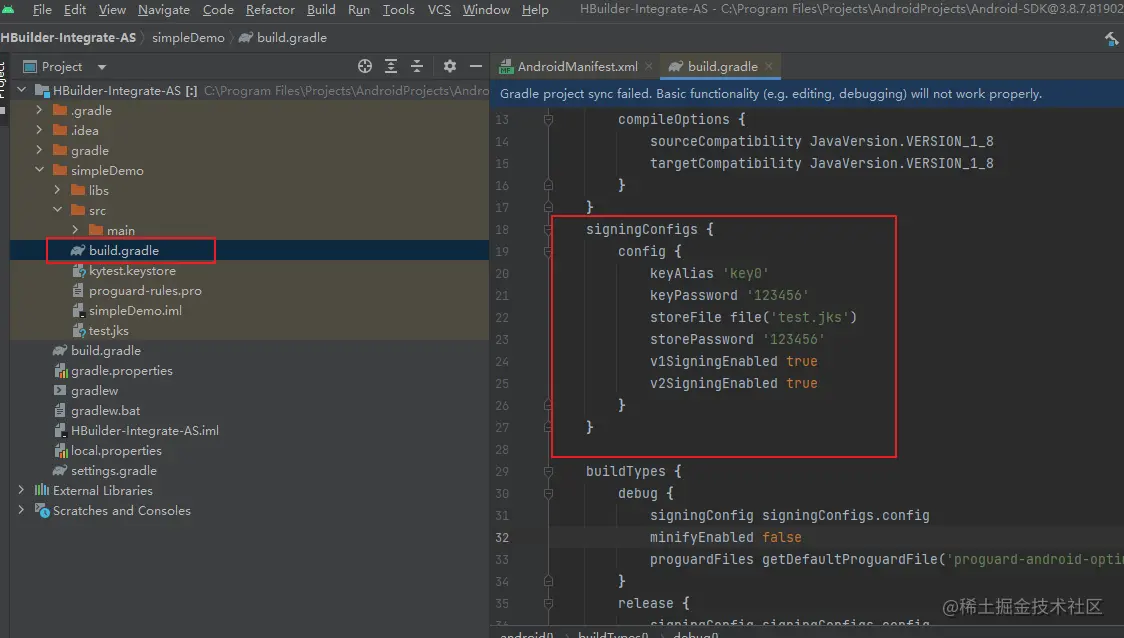
Task: Click the v2SigningEnabled true line
Action: 733,384
